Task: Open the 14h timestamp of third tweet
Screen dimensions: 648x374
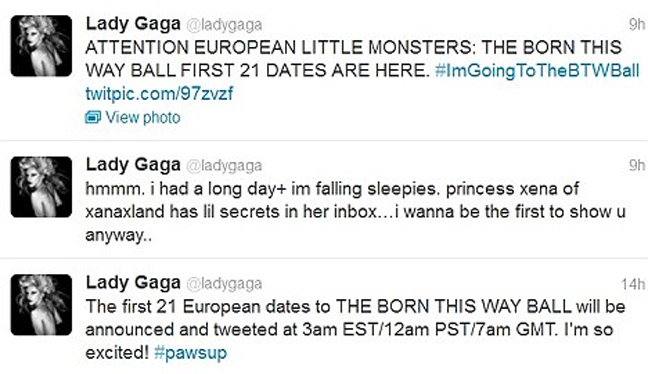Action: click(x=633, y=284)
